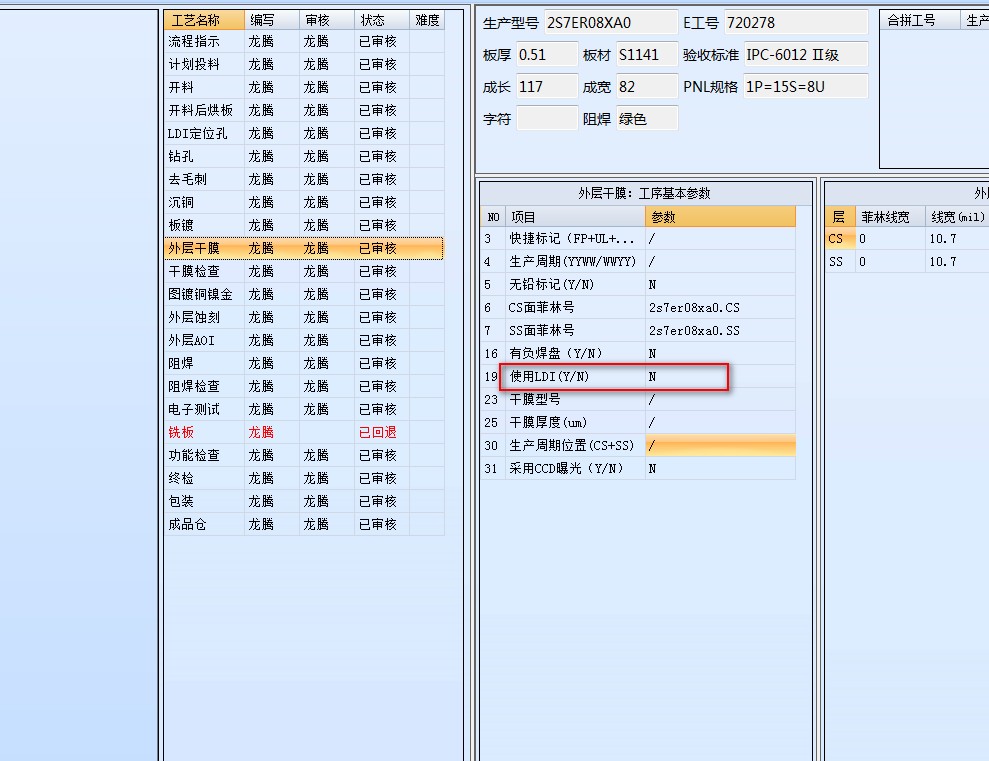The height and width of the screenshot is (761, 989).
Task: Select the 去毛刺 process row
Action: [x=304, y=180]
